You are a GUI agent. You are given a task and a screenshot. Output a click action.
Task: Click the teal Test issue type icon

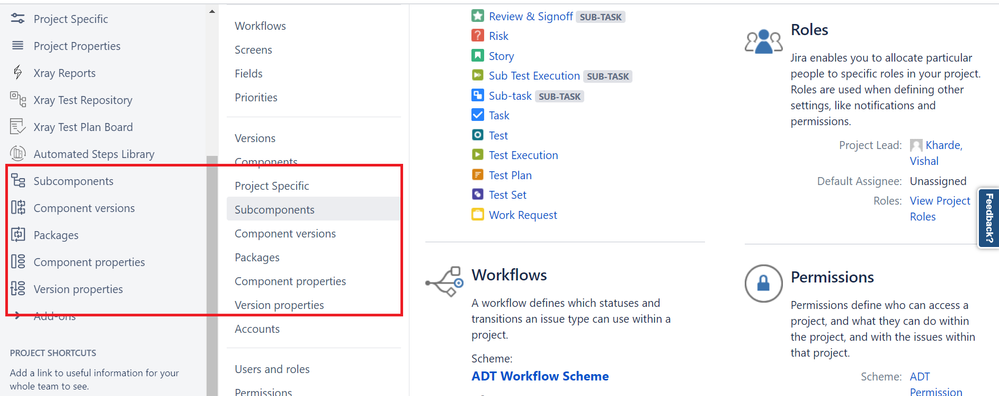[x=478, y=136]
